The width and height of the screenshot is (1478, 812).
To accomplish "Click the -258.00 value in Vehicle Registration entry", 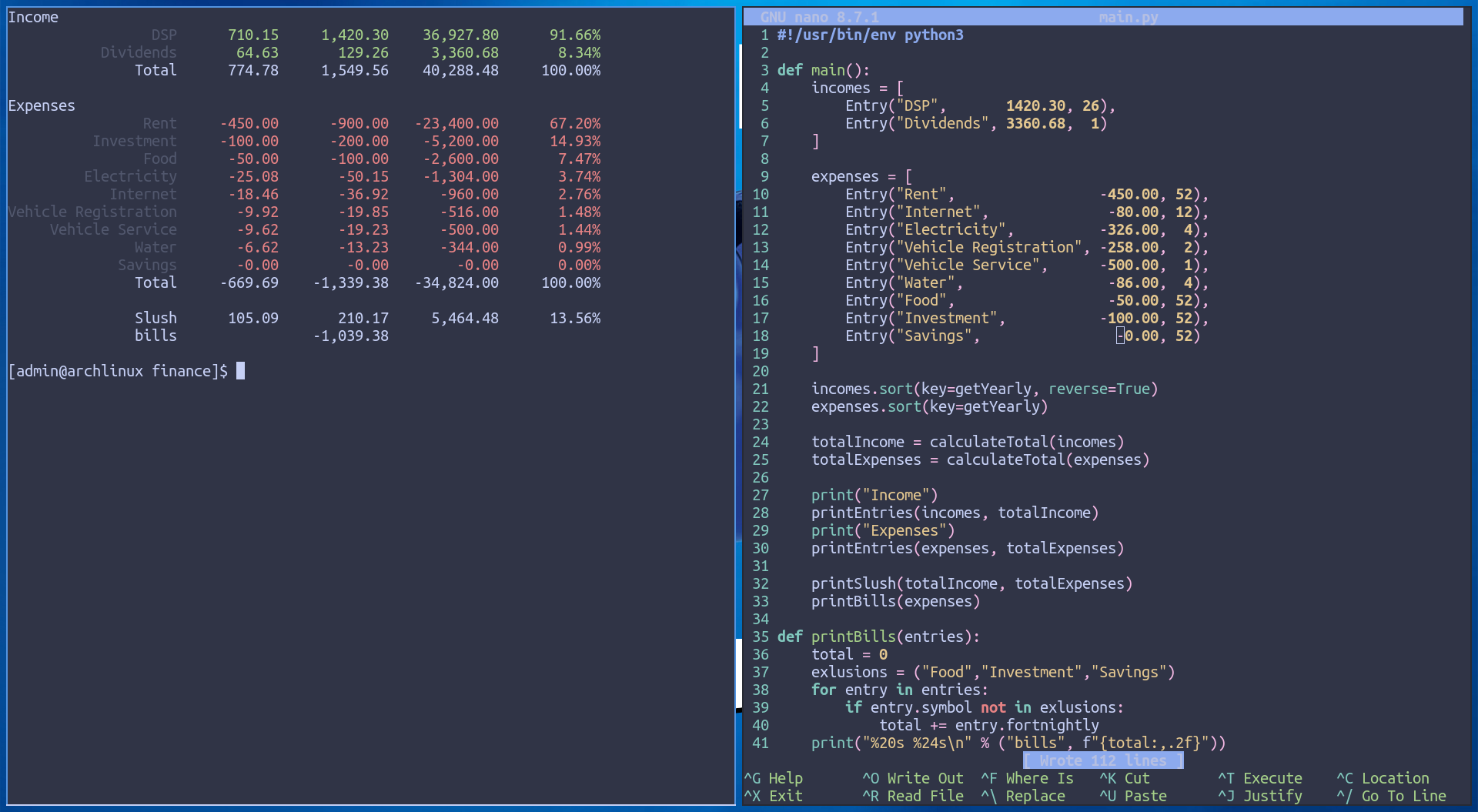I will click(x=1129, y=247).
